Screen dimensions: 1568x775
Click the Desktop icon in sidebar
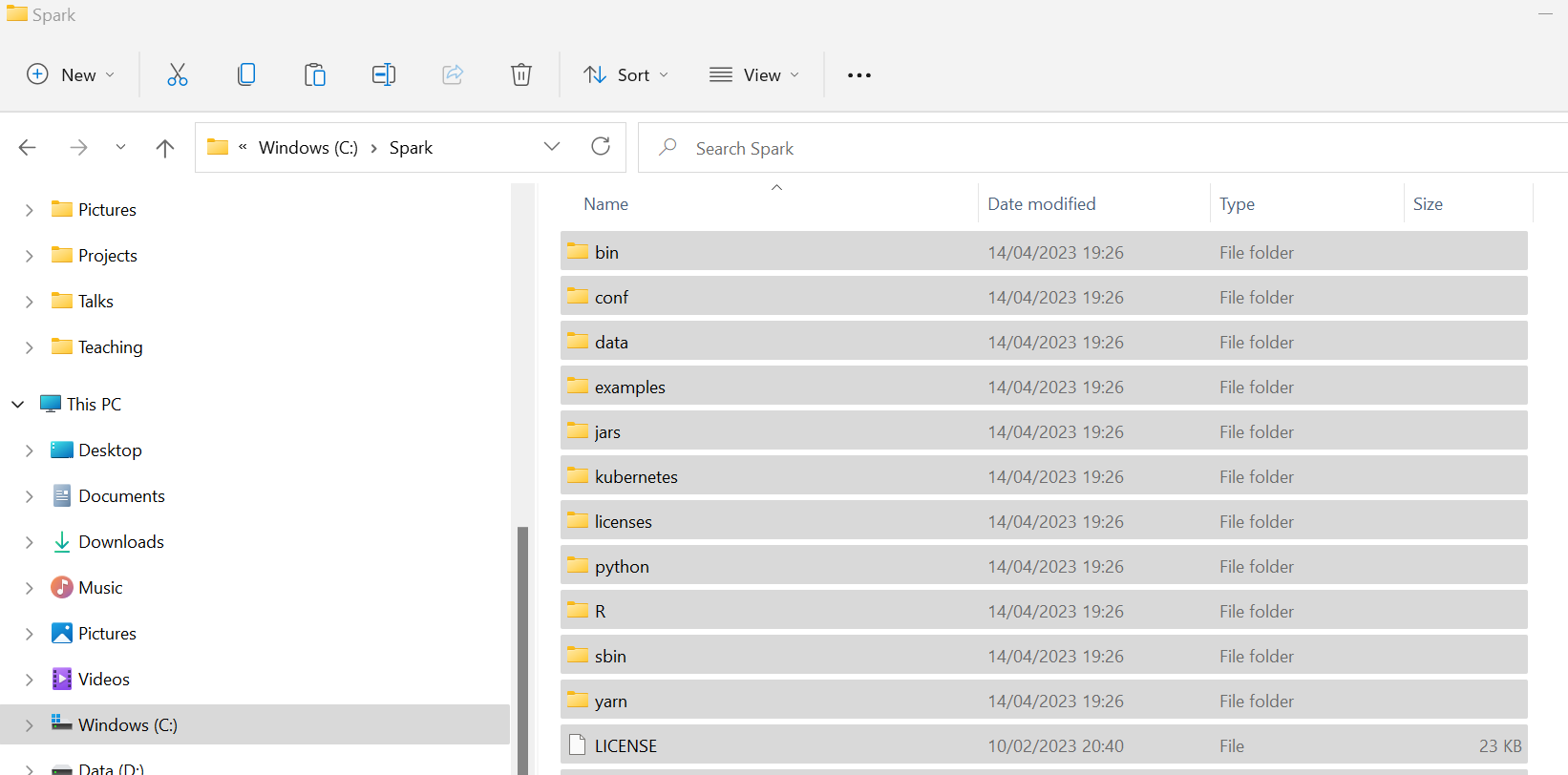coord(62,450)
